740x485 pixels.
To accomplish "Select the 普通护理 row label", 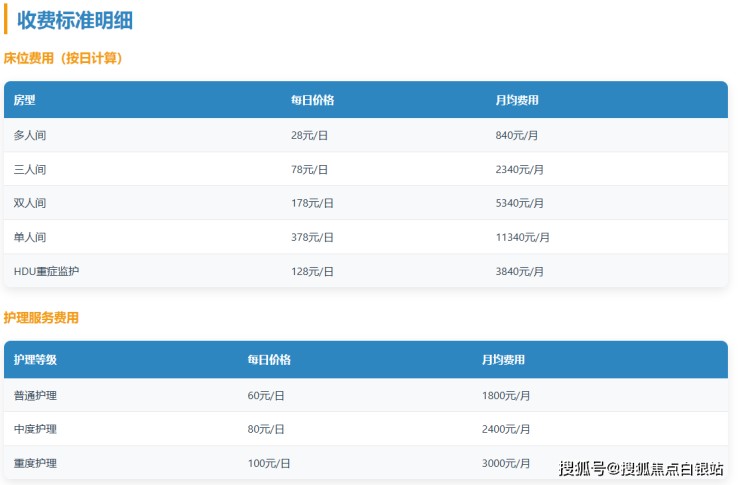I will [35, 395].
